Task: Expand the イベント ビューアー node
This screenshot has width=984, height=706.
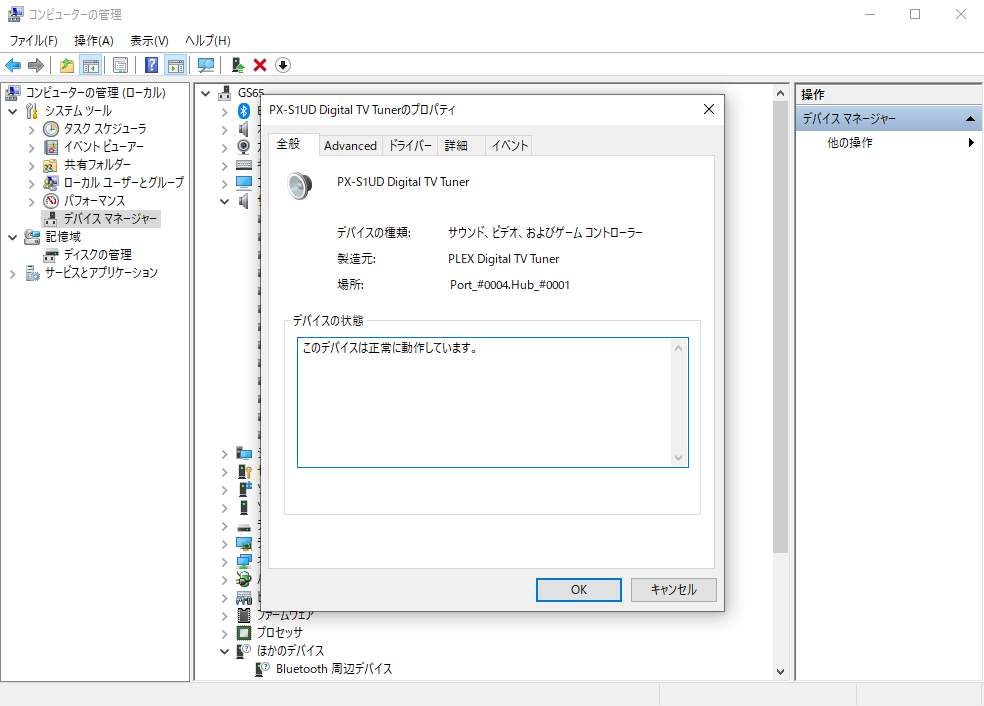Action: coord(31,148)
